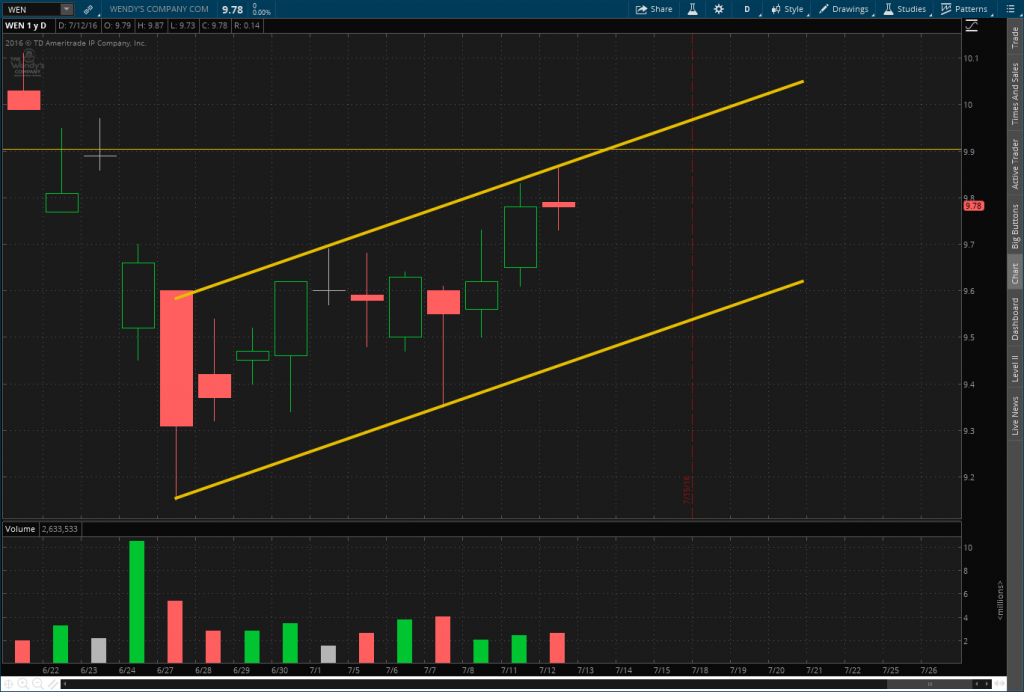Viewport: 1024px width, 692px height.
Task: Click the red 9.78 price label on axis
Action: coord(973,206)
